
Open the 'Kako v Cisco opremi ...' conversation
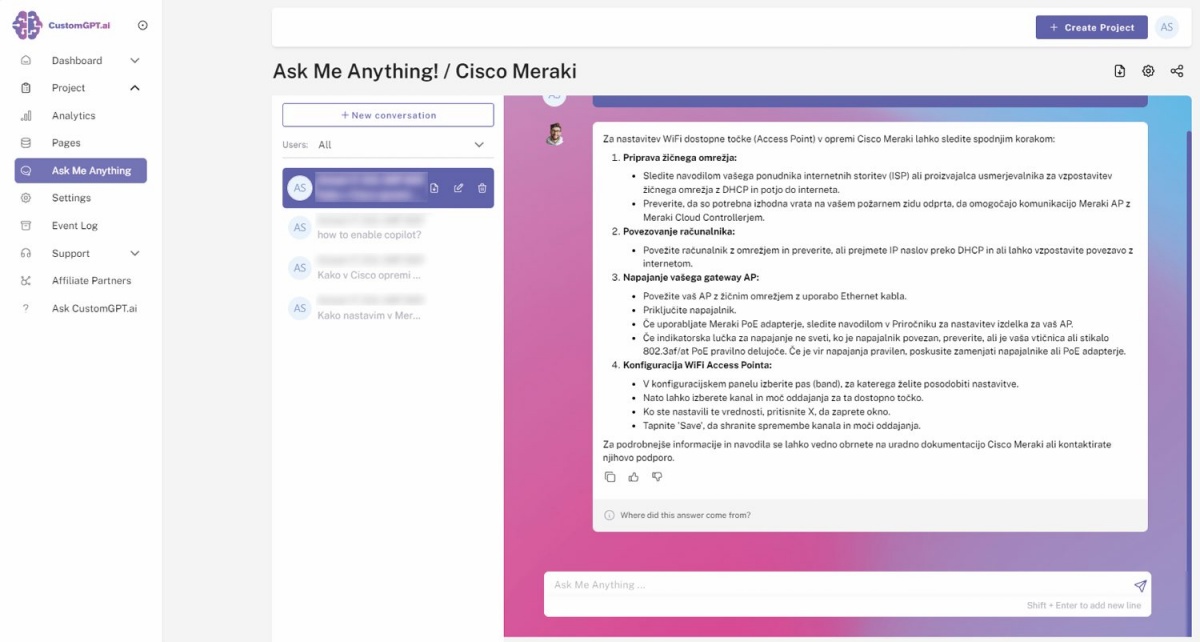coord(388,268)
